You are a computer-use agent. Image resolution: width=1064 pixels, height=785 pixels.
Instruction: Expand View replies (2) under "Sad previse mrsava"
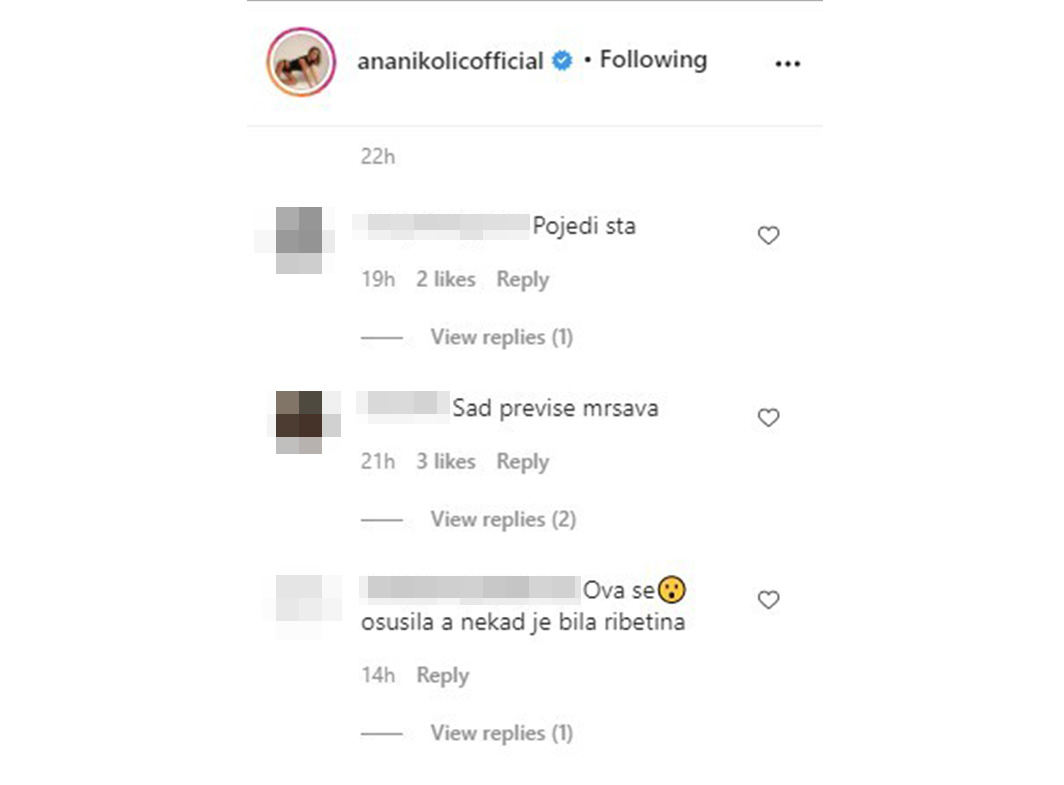503,519
